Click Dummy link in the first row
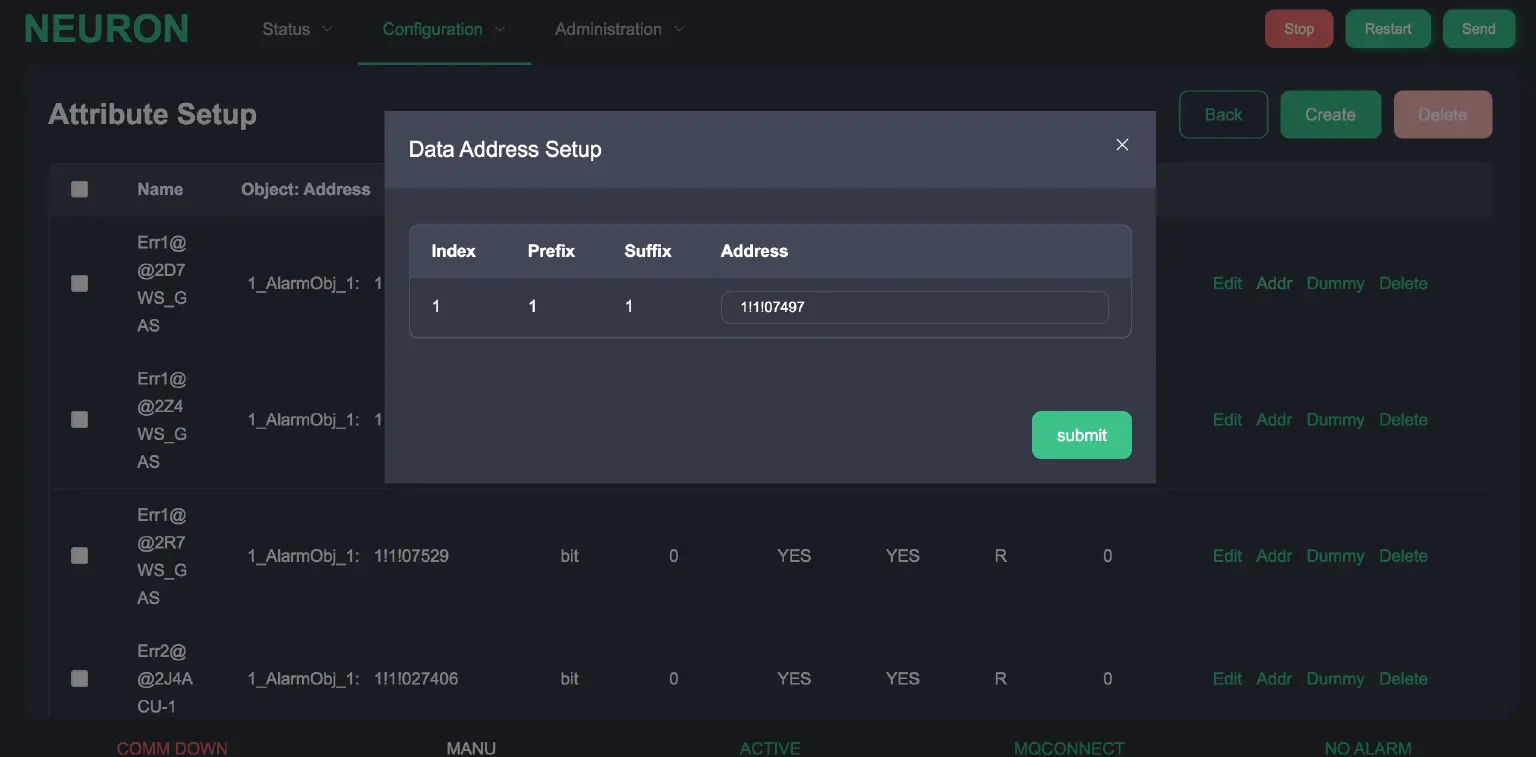 1335,284
